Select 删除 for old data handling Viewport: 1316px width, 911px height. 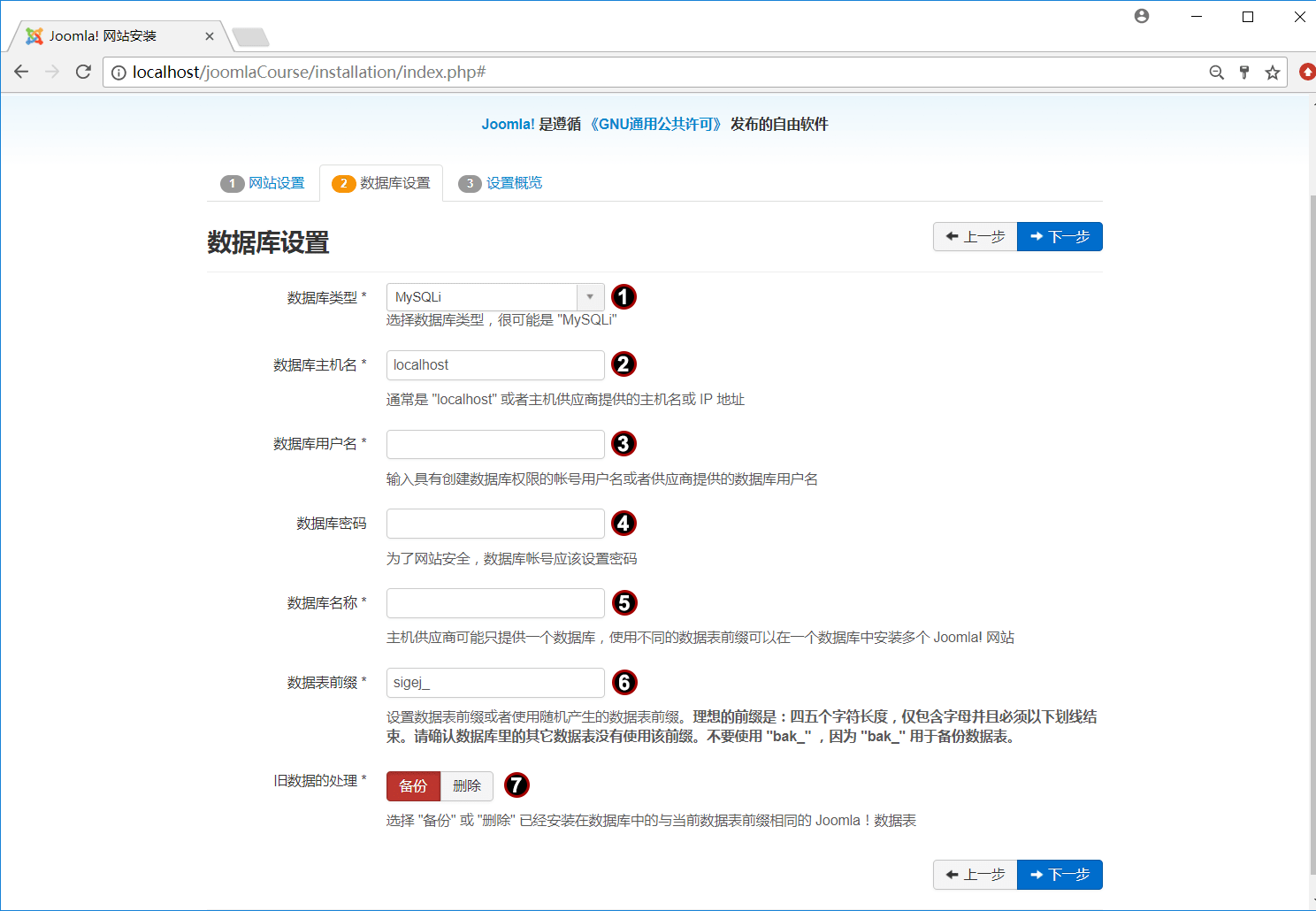click(x=467, y=785)
